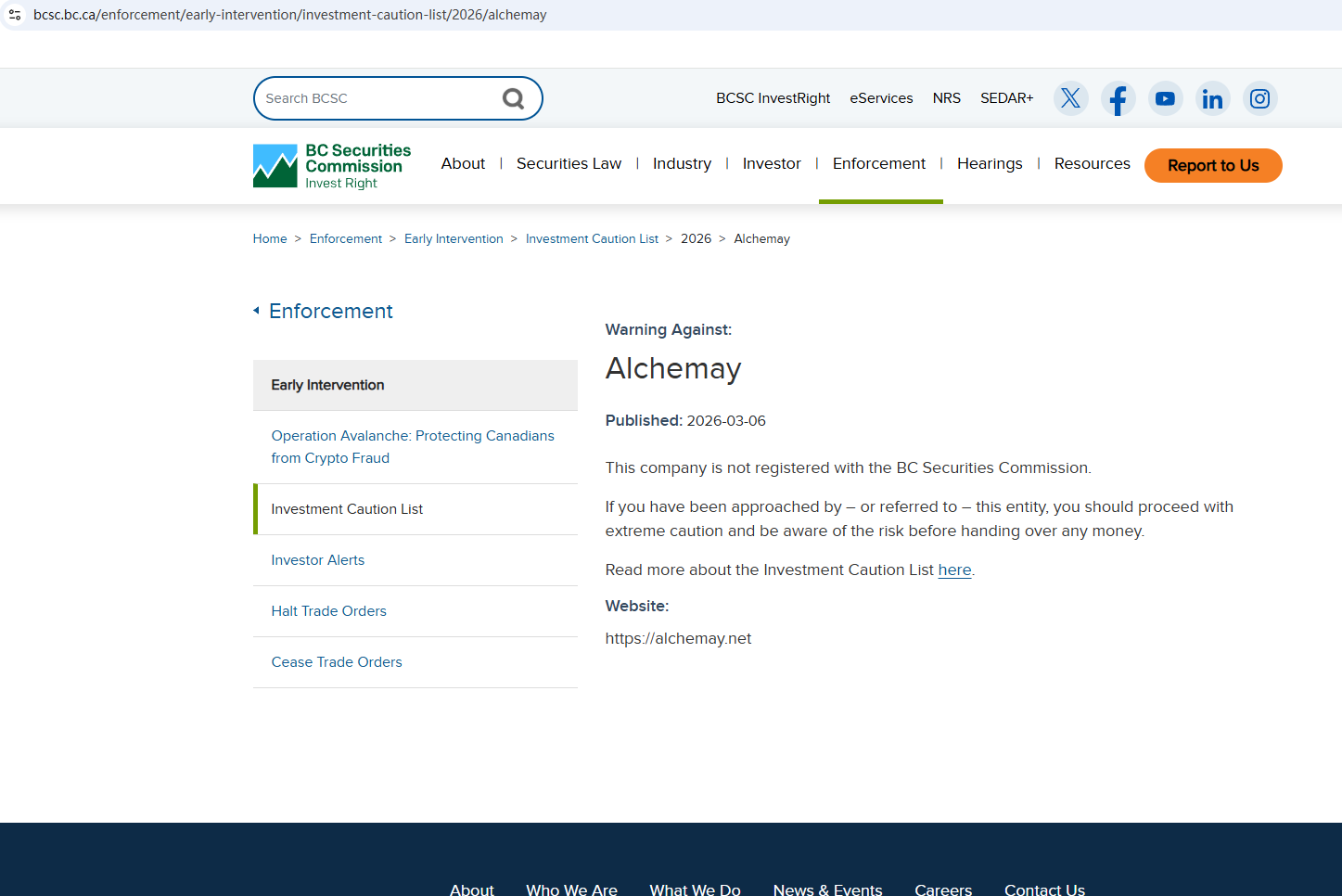
Task: Go to BCSC InvestRight link
Action: (773, 98)
